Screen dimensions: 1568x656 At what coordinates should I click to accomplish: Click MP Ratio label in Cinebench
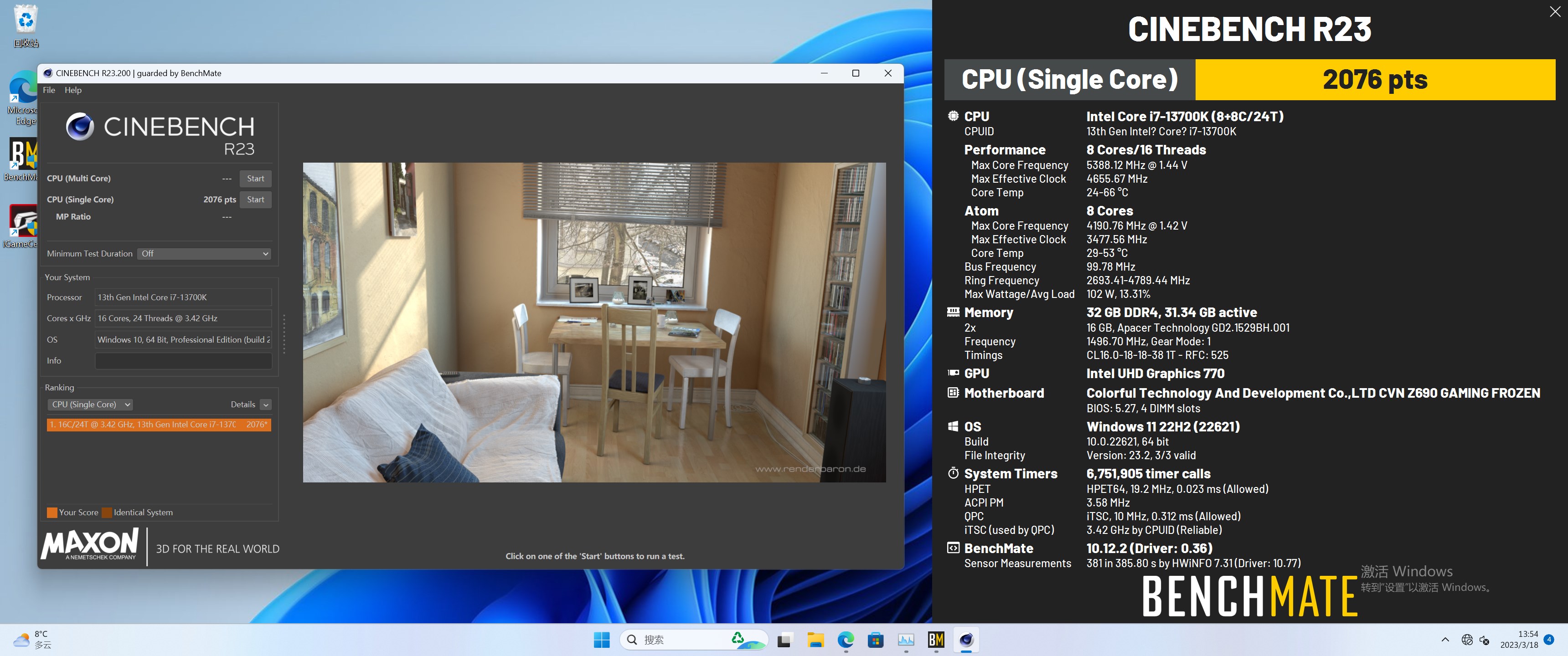(x=73, y=217)
